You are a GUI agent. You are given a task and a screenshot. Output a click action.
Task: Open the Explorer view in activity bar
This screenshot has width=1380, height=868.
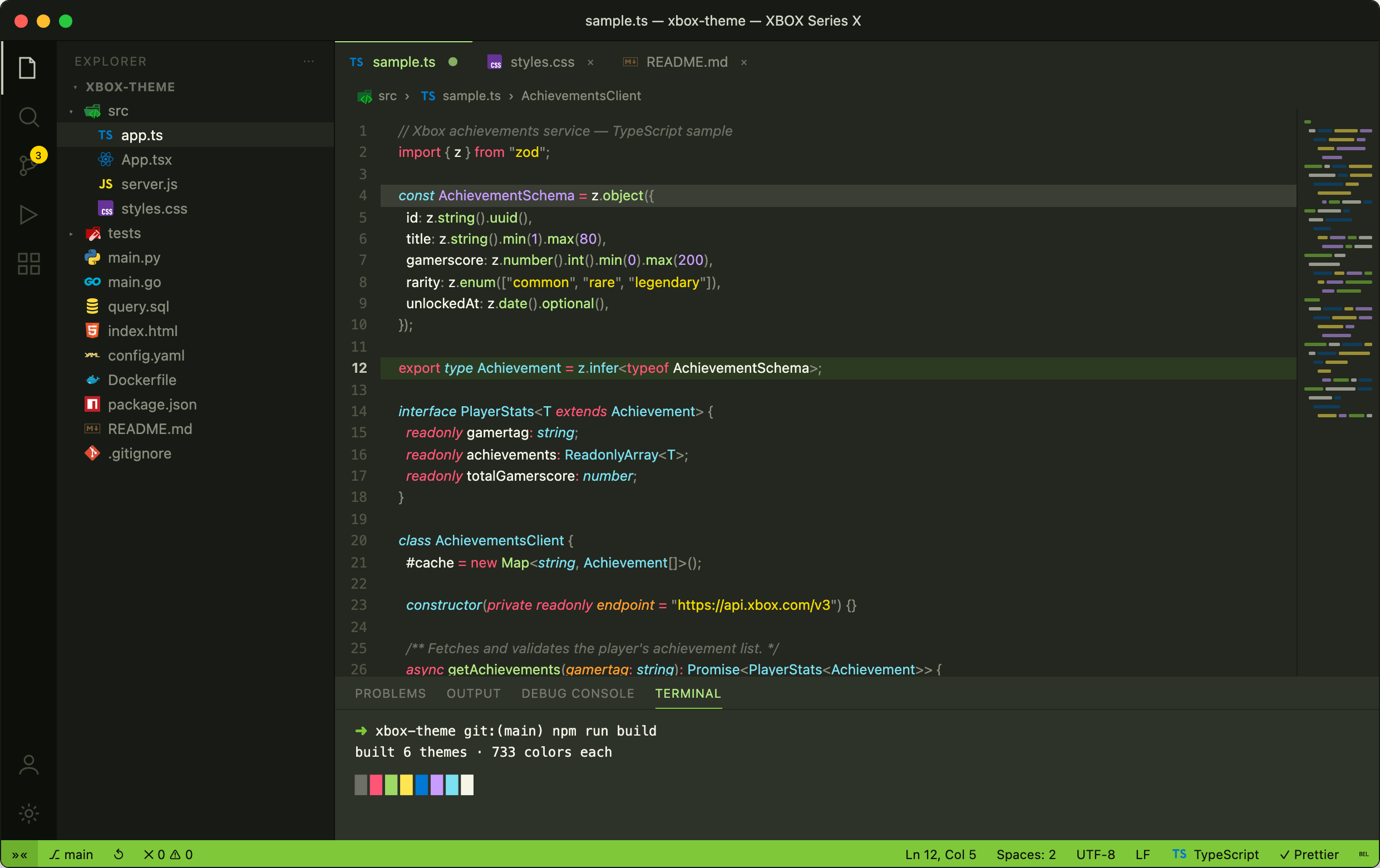coord(27,68)
